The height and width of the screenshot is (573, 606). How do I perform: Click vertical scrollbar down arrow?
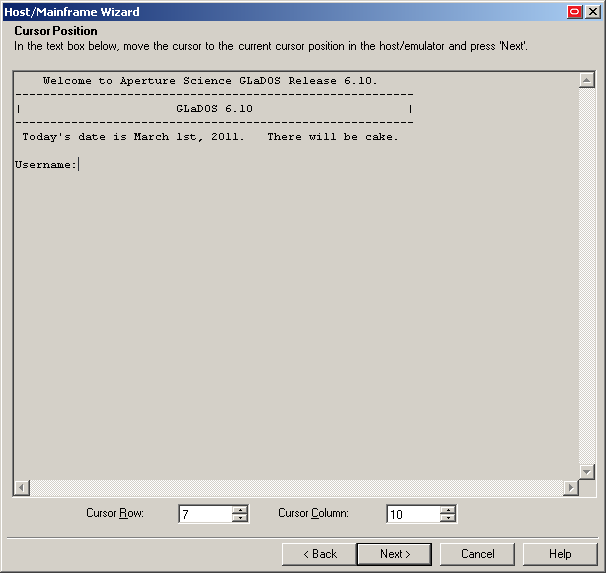(587, 472)
